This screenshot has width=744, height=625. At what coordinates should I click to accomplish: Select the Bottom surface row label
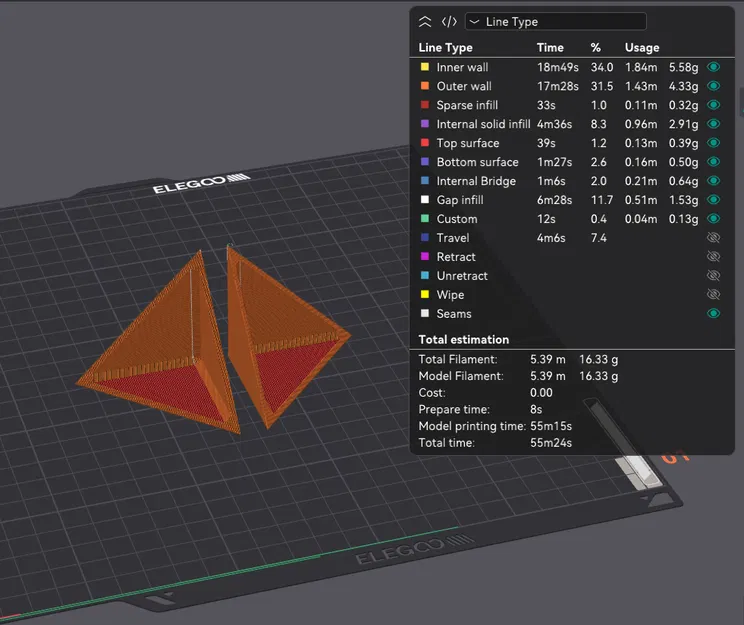[477, 162]
